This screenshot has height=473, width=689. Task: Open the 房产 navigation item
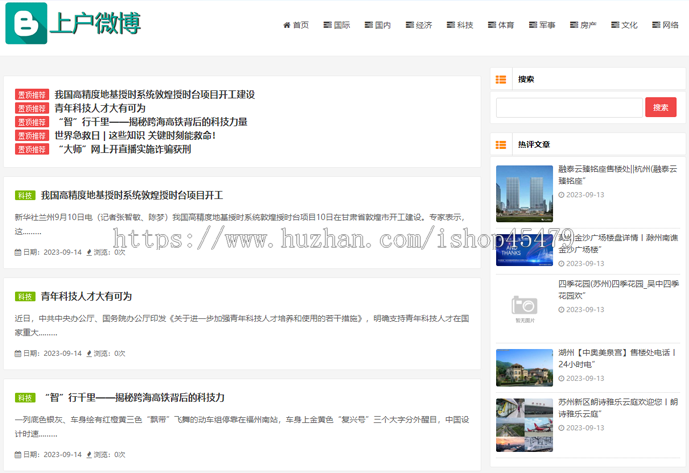pyautogui.click(x=583, y=25)
